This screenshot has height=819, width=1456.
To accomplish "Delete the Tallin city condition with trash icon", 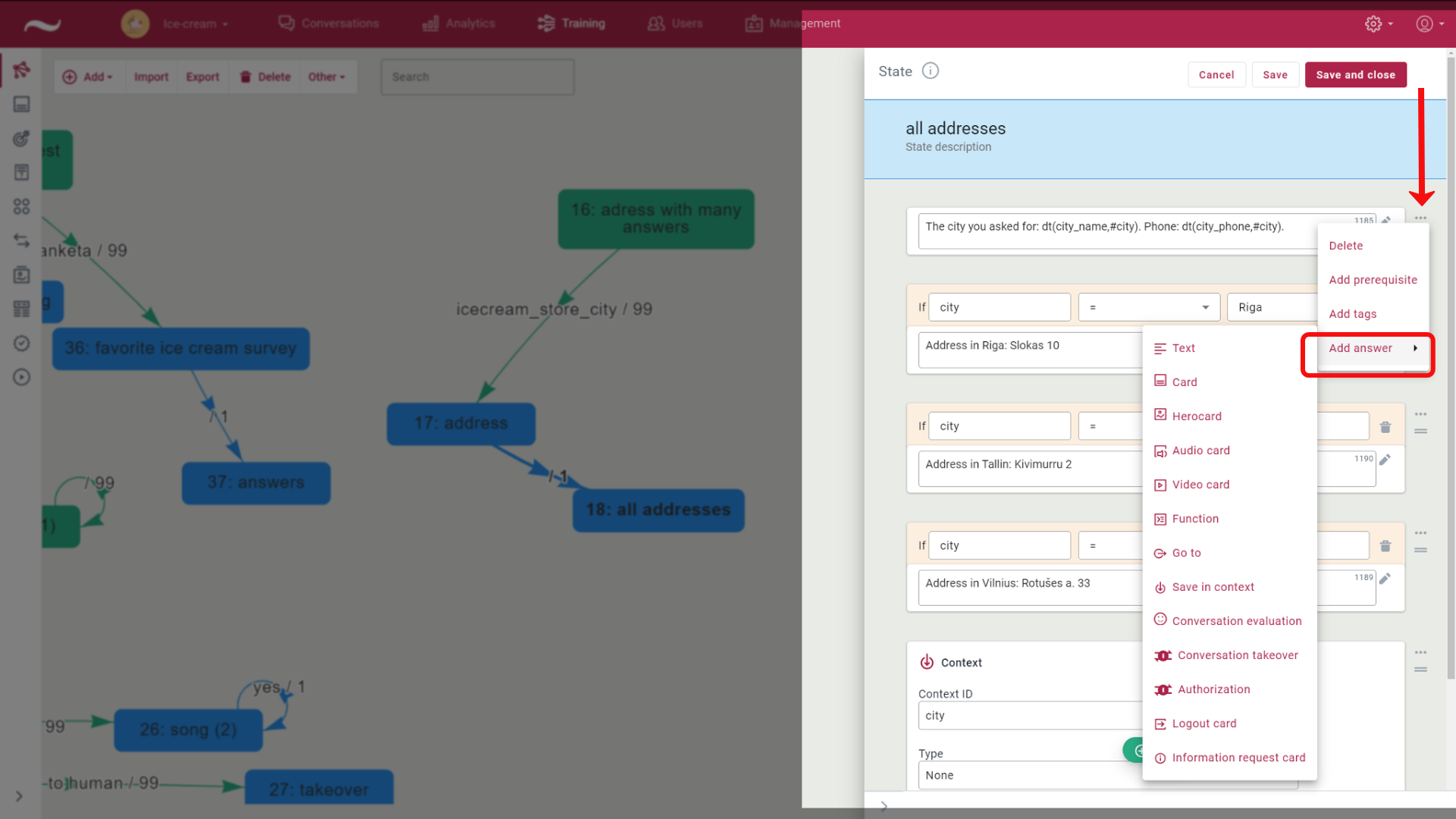I will point(1385,427).
